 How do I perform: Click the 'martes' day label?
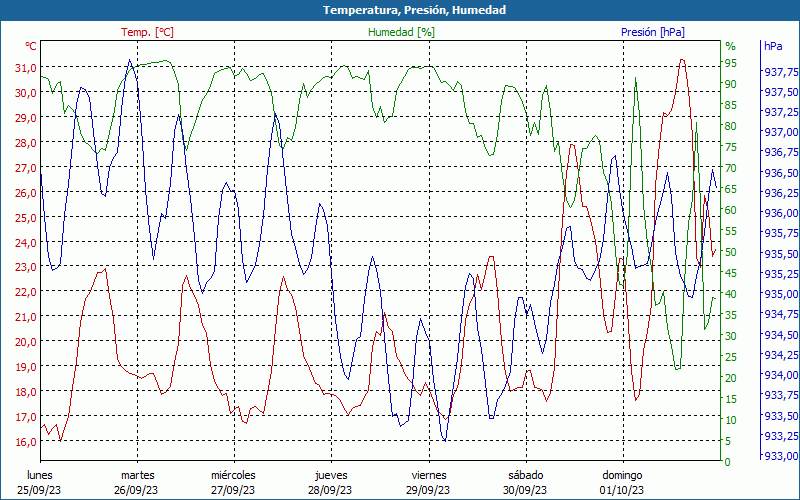tap(138, 475)
